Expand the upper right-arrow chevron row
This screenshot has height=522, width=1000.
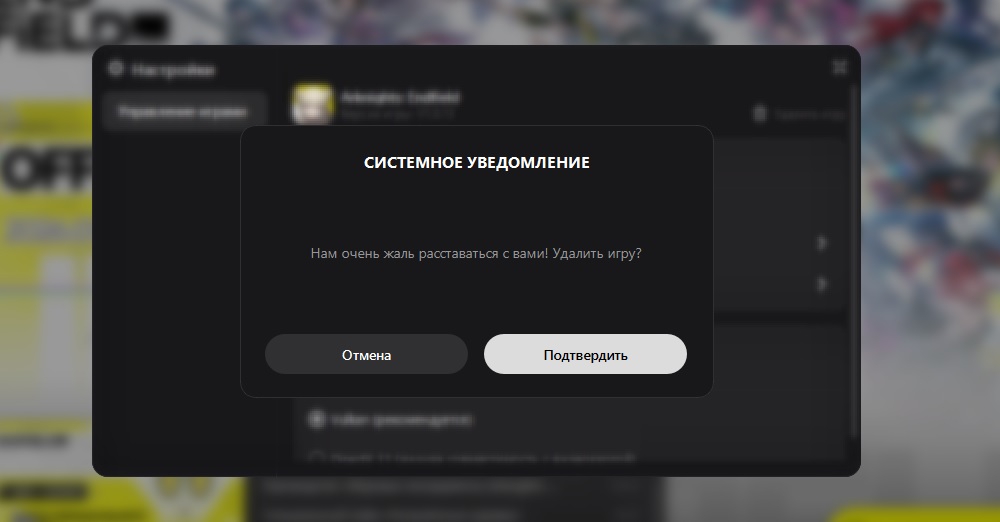[x=822, y=243]
